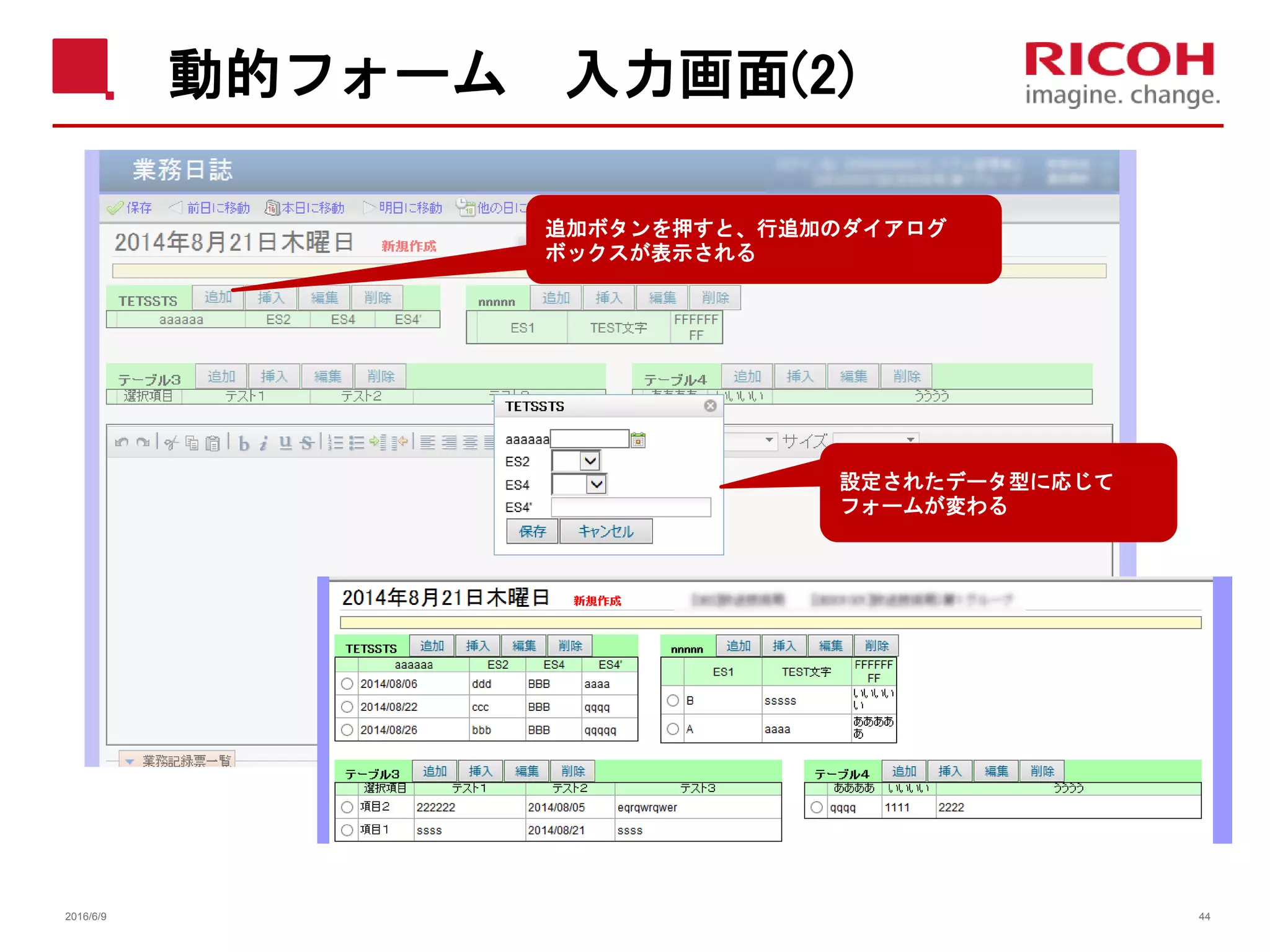Image resolution: width=1270 pixels, height=952 pixels.
Task: Click 前日に移動 in the toolbar
Action: click(x=210, y=208)
